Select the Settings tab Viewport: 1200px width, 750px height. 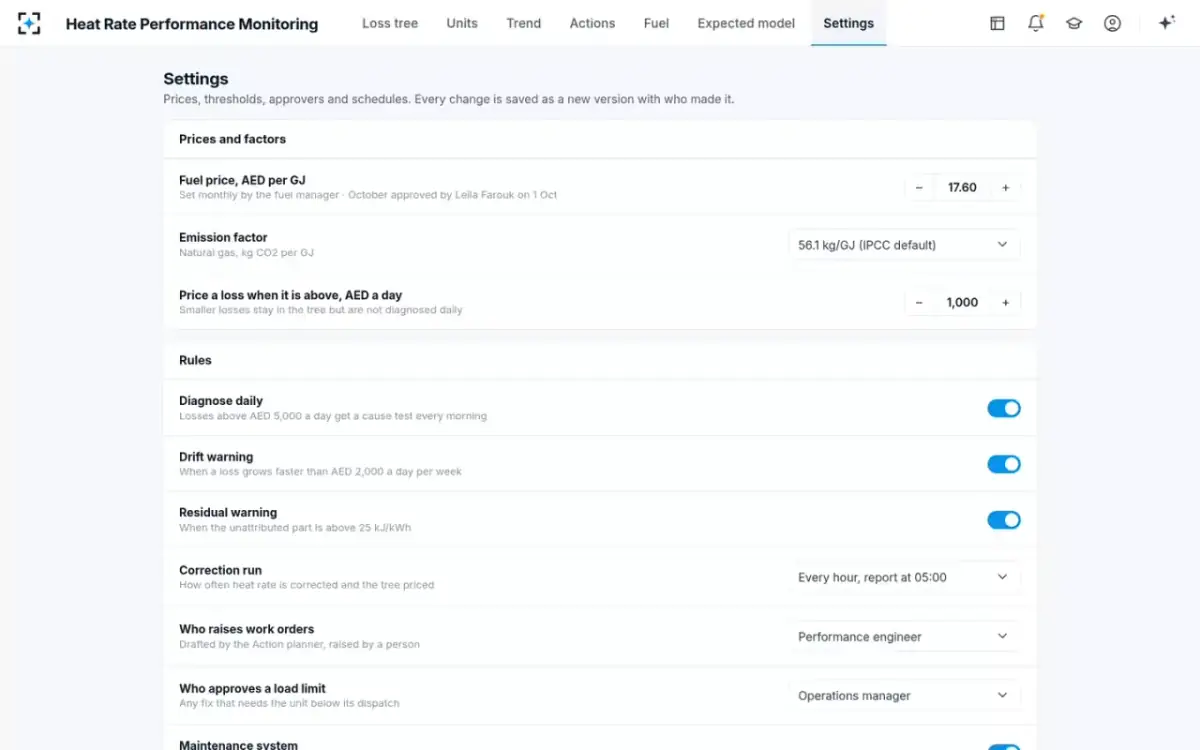[848, 23]
